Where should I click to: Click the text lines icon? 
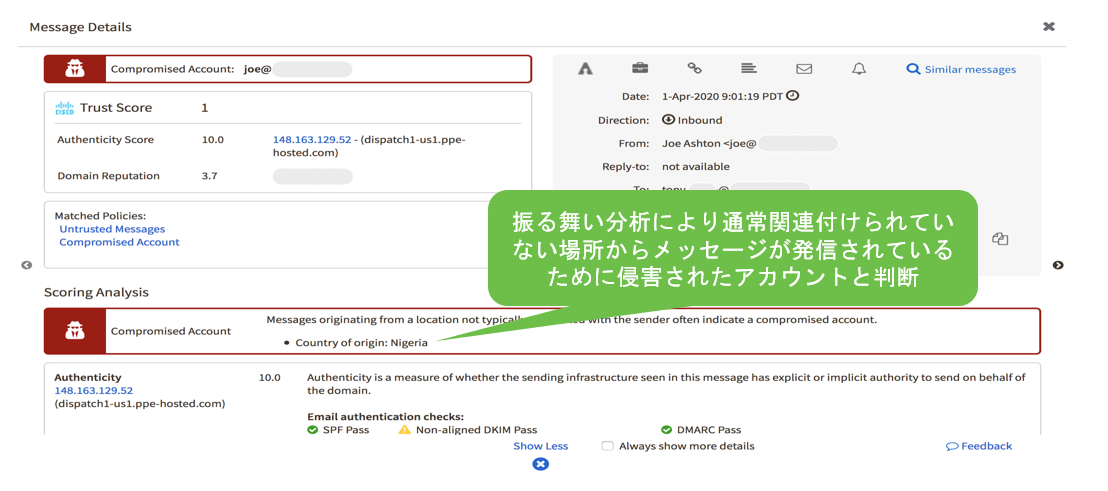click(748, 69)
